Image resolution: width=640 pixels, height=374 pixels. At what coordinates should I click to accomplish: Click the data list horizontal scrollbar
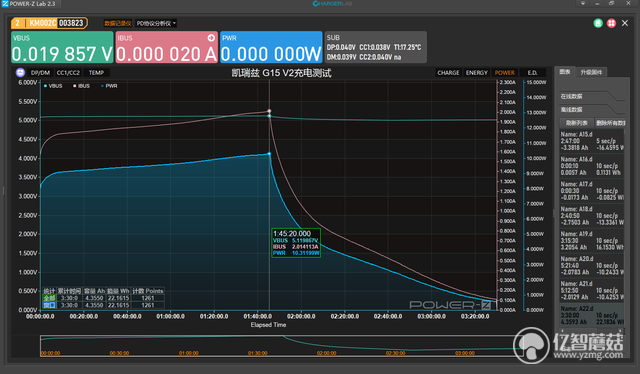pyautogui.click(x=591, y=330)
